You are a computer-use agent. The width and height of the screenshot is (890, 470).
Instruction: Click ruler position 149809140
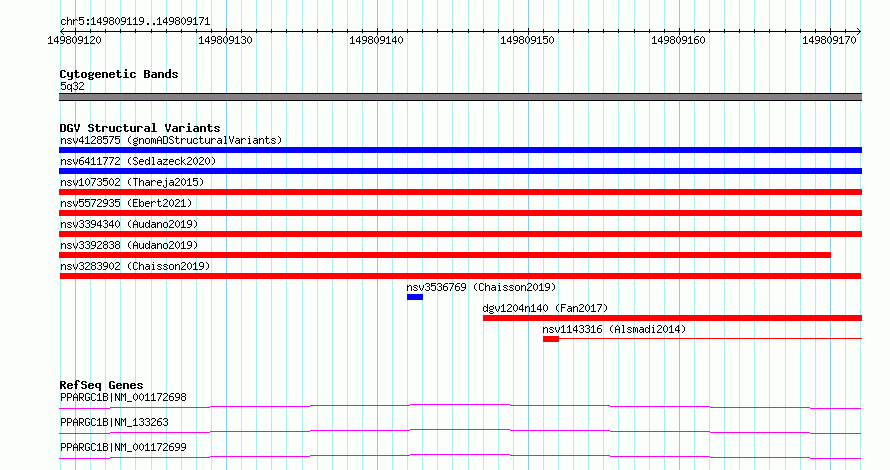pos(376,40)
